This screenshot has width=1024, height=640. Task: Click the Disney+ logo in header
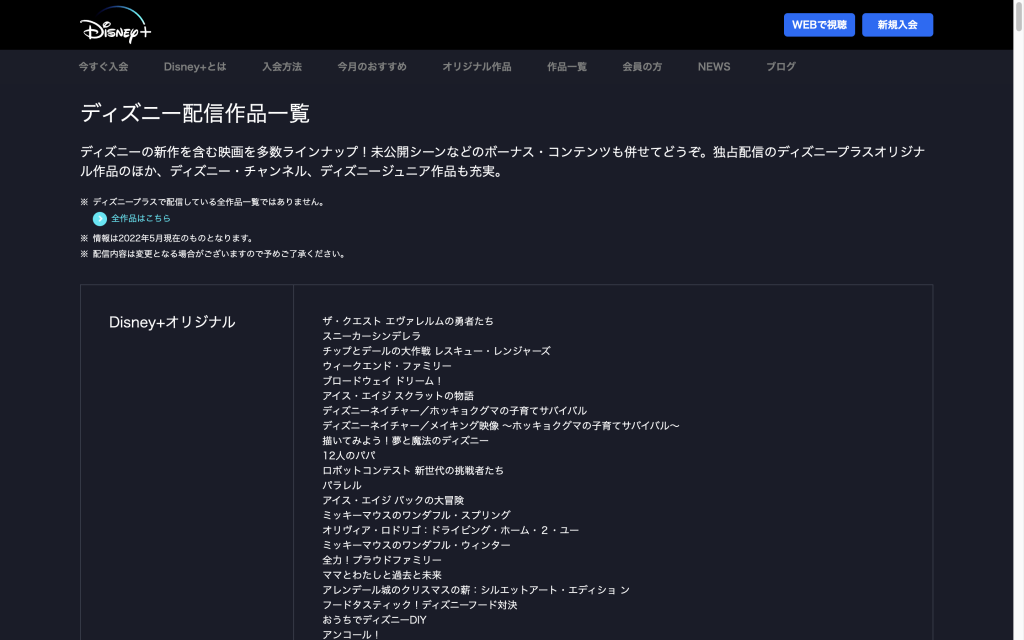(x=116, y=25)
